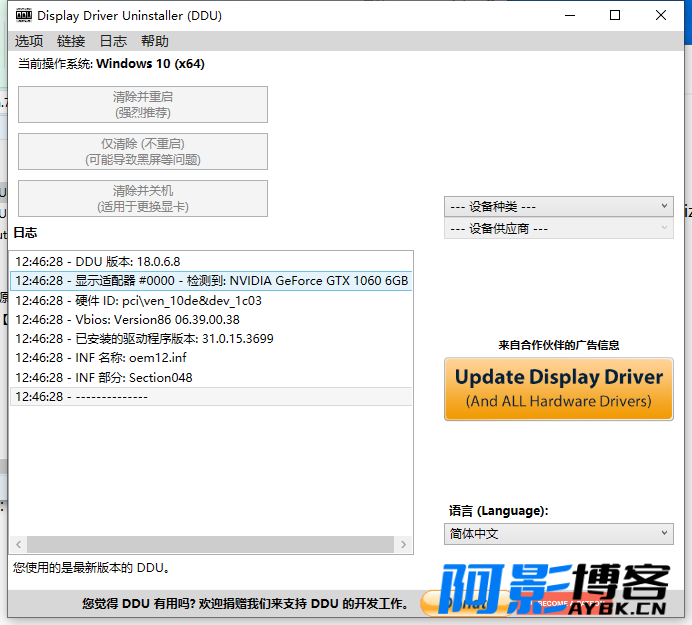
Task: Click the 清除并关机 button
Action: tap(143, 199)
